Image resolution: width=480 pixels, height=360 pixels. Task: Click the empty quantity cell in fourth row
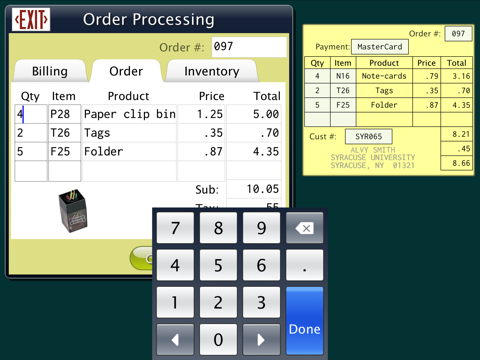pos(31,171)
